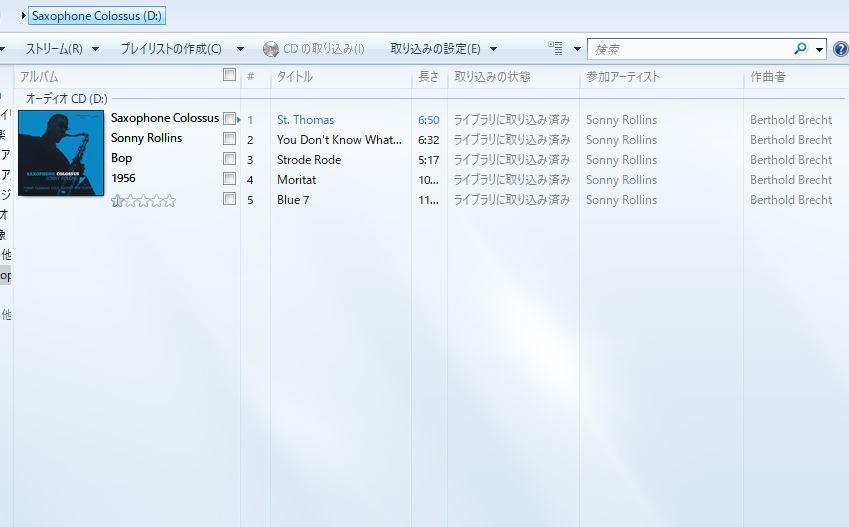
Task: Click Sonny Rollins artist in Strode Rode row
Action: tap(622, 160)
